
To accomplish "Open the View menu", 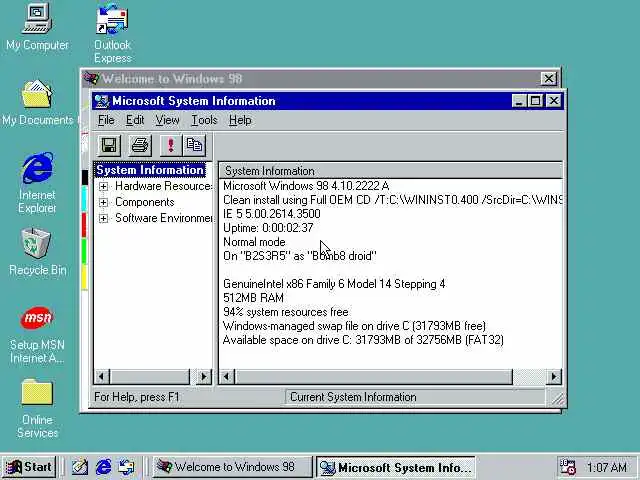I will (167, 120).
